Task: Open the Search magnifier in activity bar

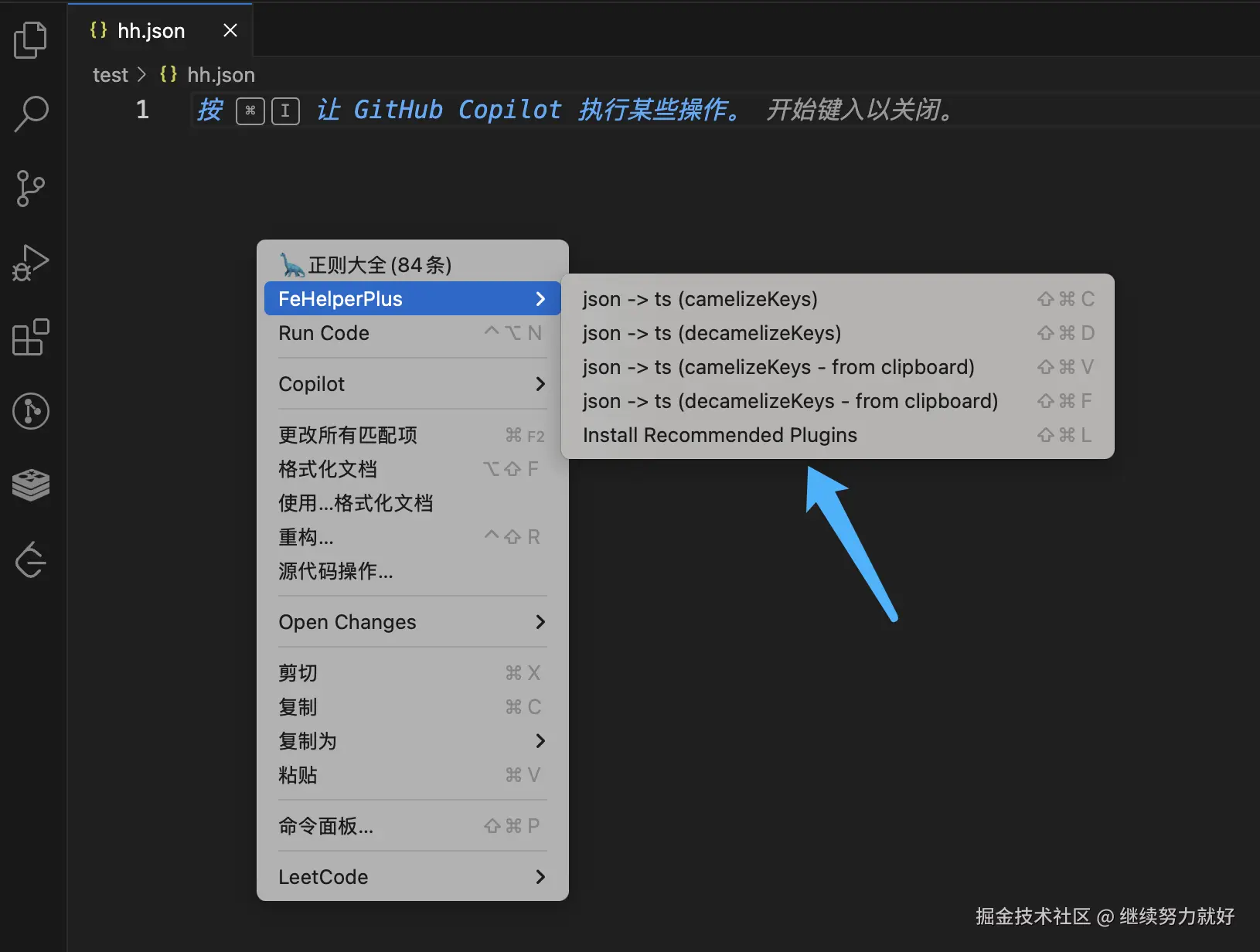Action: 31,114
